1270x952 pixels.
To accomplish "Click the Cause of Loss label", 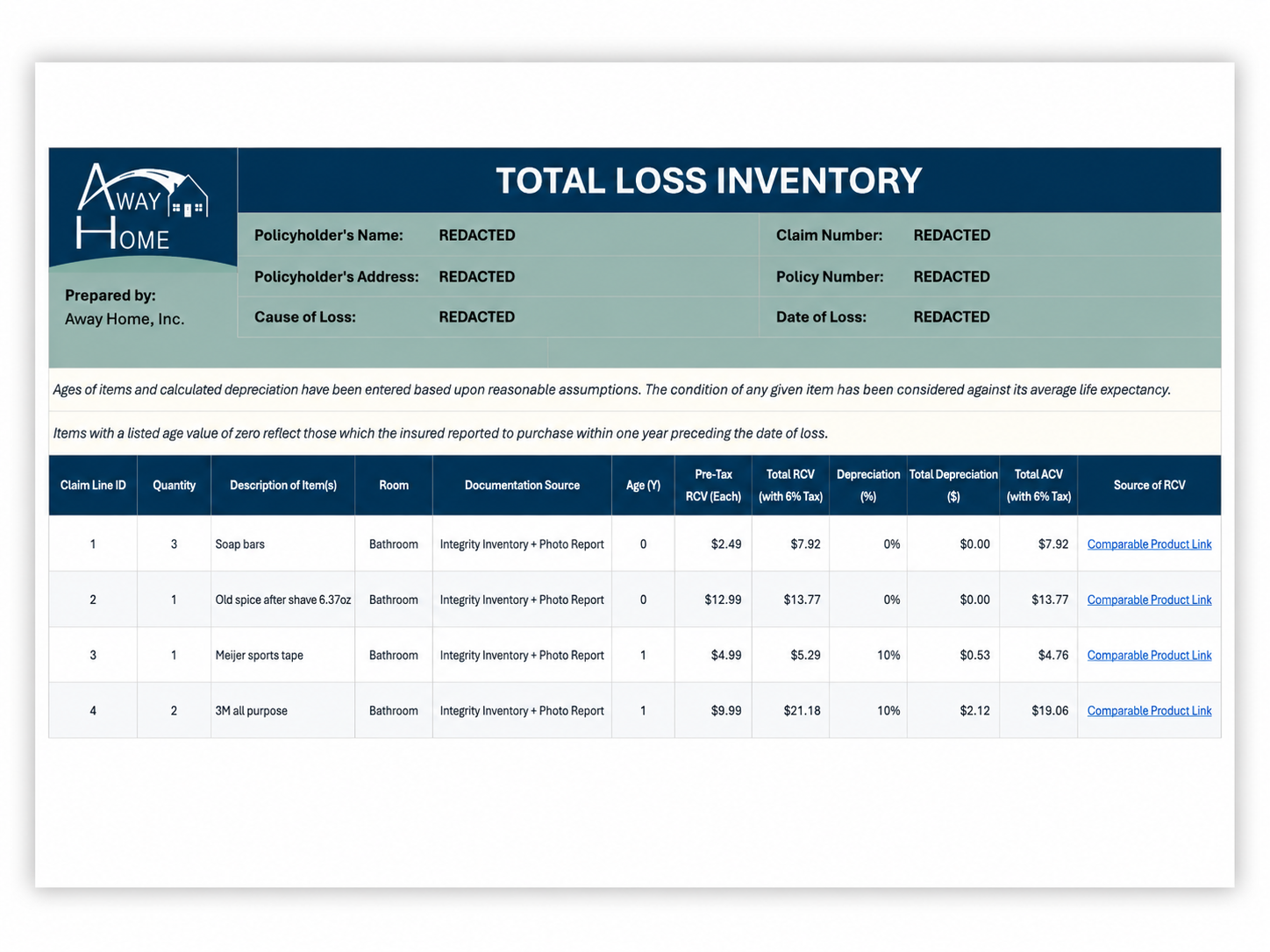I will point(305,316).
